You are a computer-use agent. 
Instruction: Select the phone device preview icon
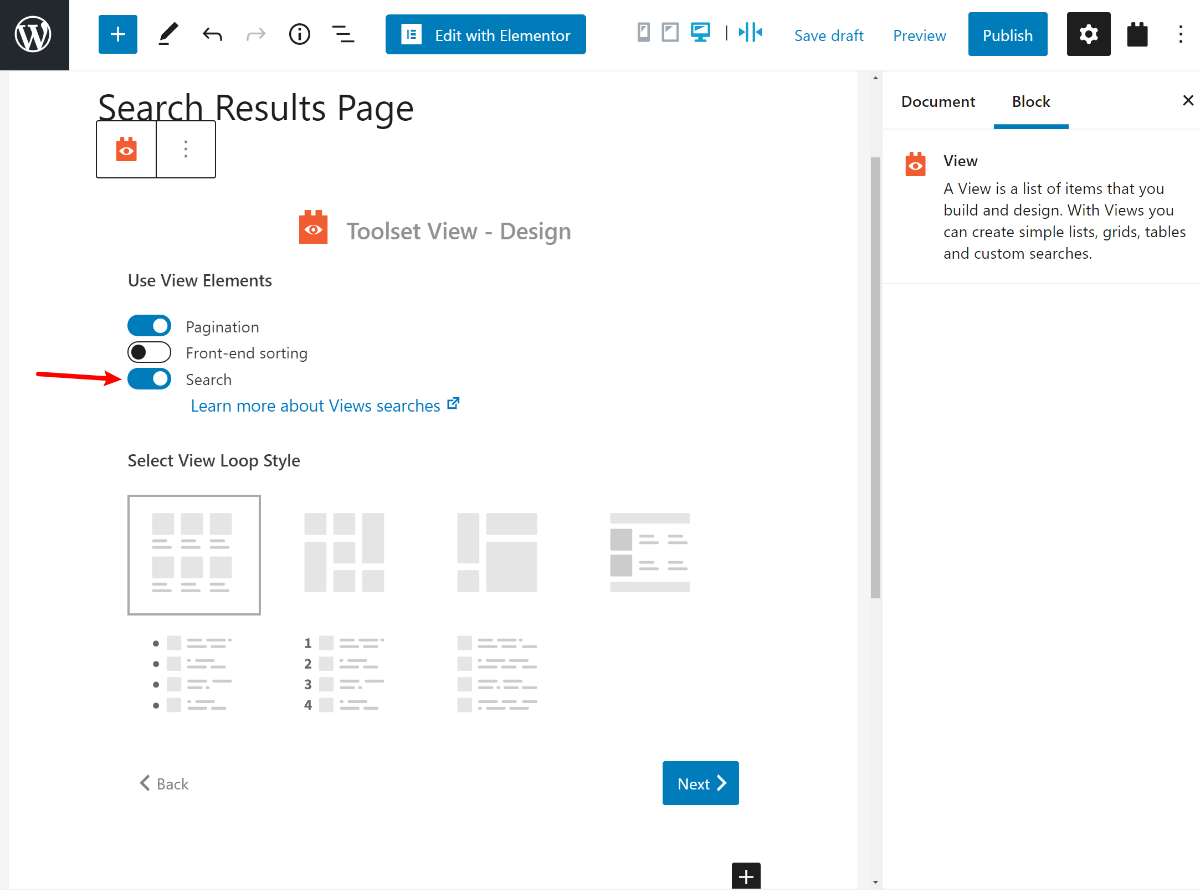pos(643,33)
